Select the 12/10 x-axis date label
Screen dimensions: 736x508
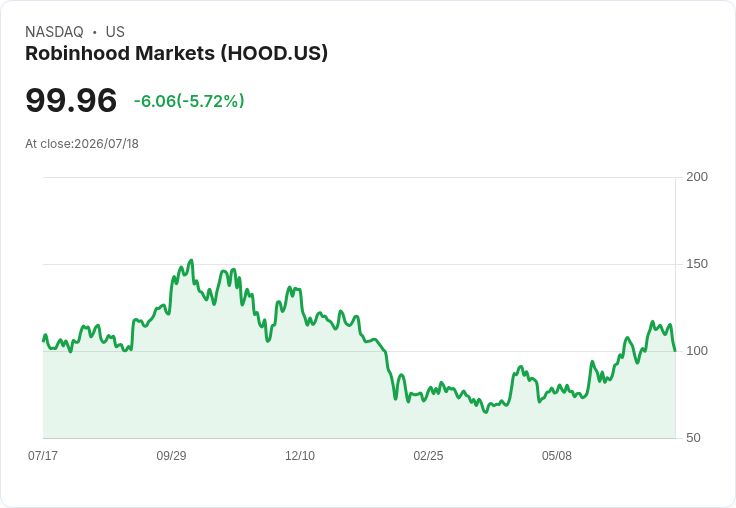click(300, 455)
